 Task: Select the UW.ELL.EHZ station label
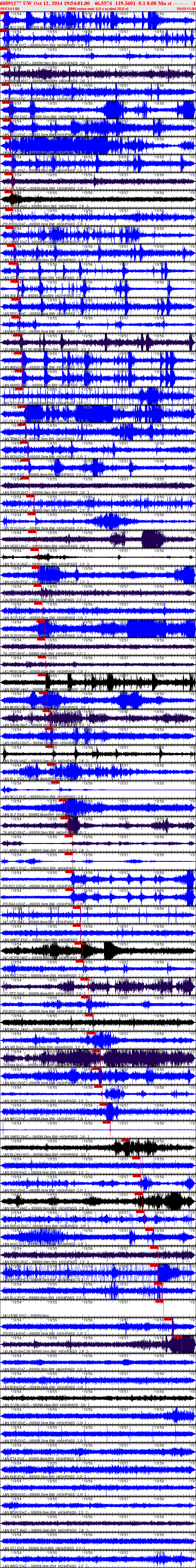tap(13, 779)
